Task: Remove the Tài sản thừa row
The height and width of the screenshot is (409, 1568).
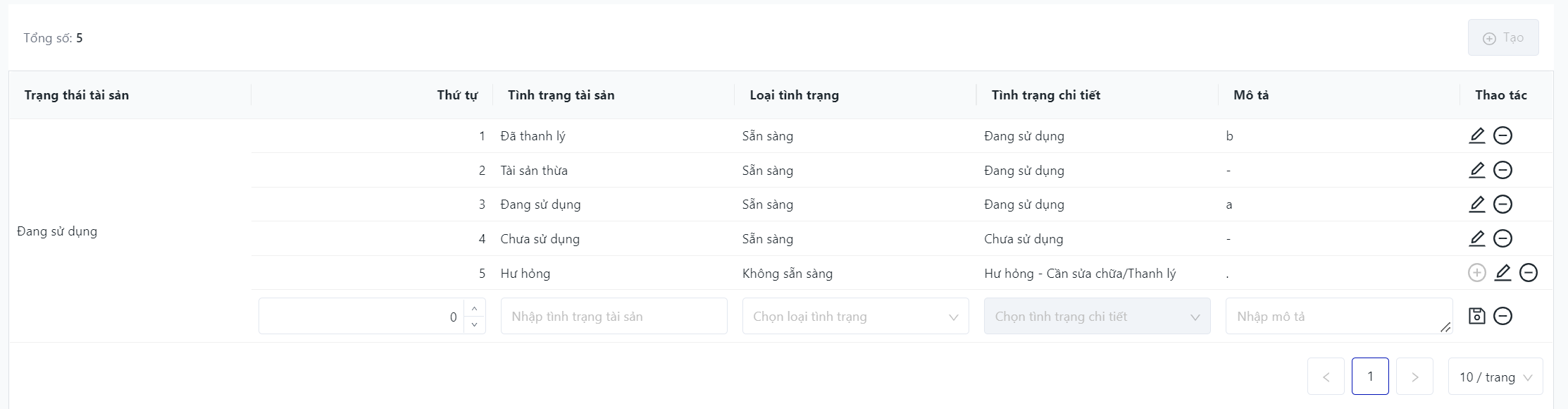Action: coord(1502,170)
